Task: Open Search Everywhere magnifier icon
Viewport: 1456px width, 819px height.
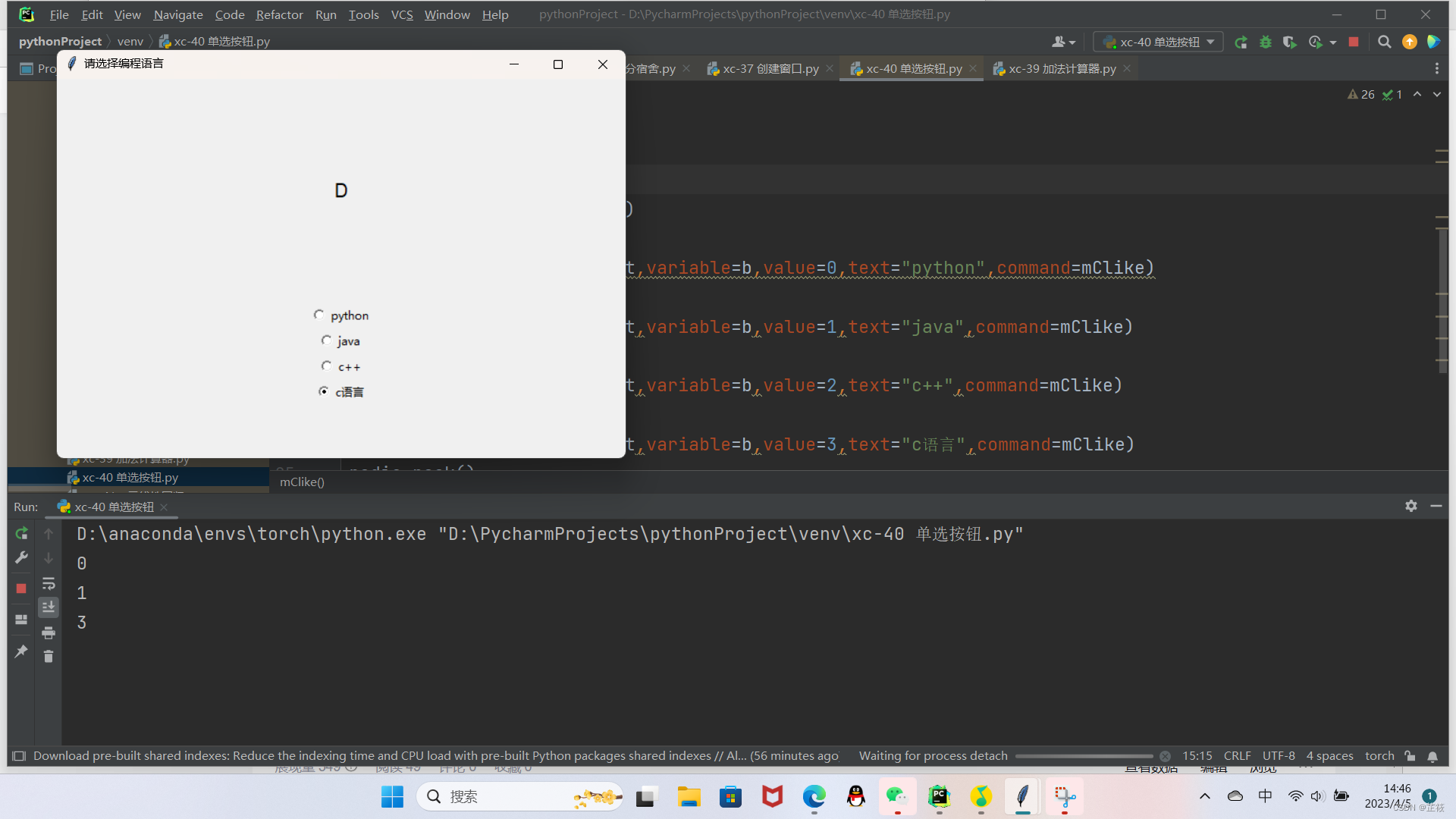Action: (1384, 42)
